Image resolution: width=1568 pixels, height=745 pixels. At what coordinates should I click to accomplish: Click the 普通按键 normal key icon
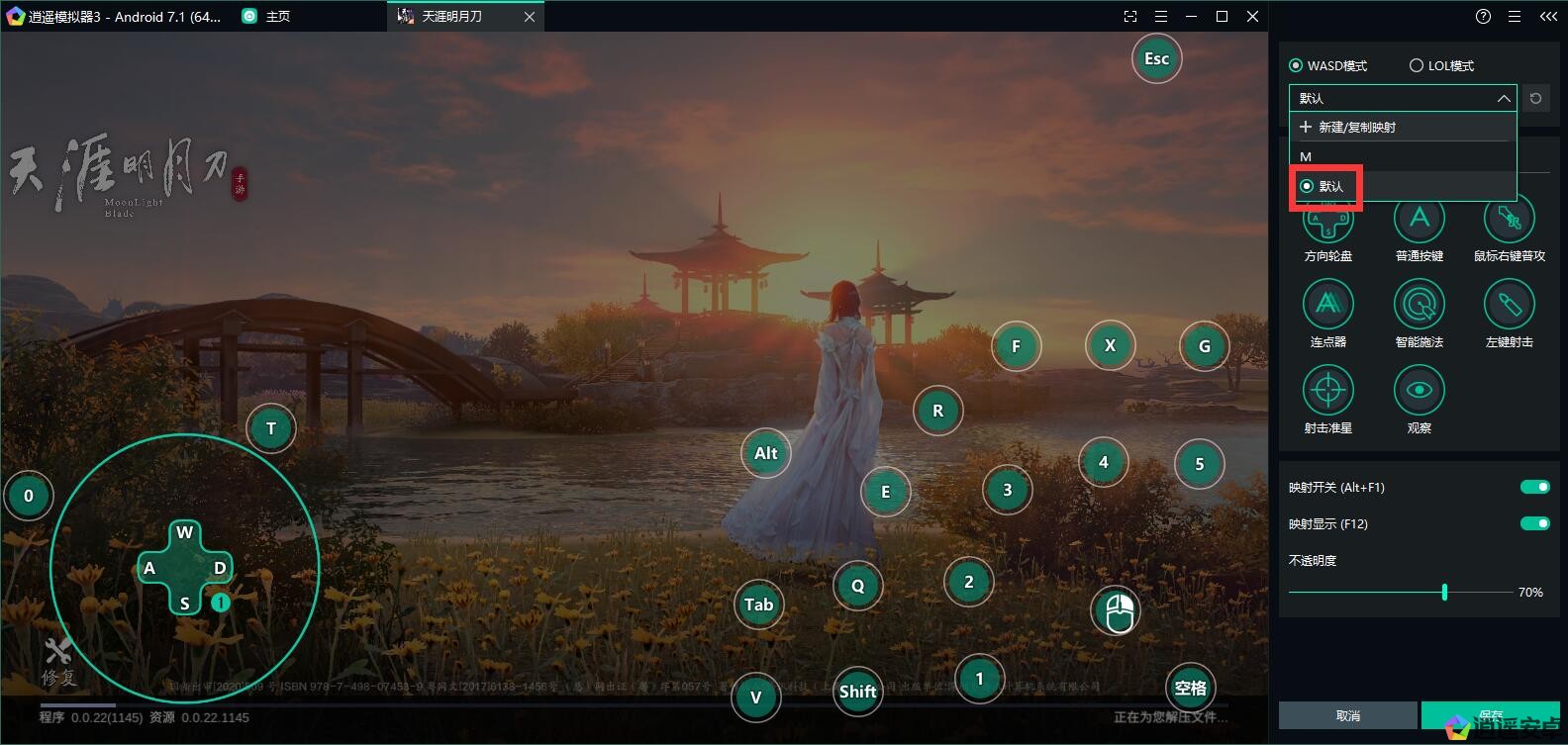click(x=1419, y=220)
